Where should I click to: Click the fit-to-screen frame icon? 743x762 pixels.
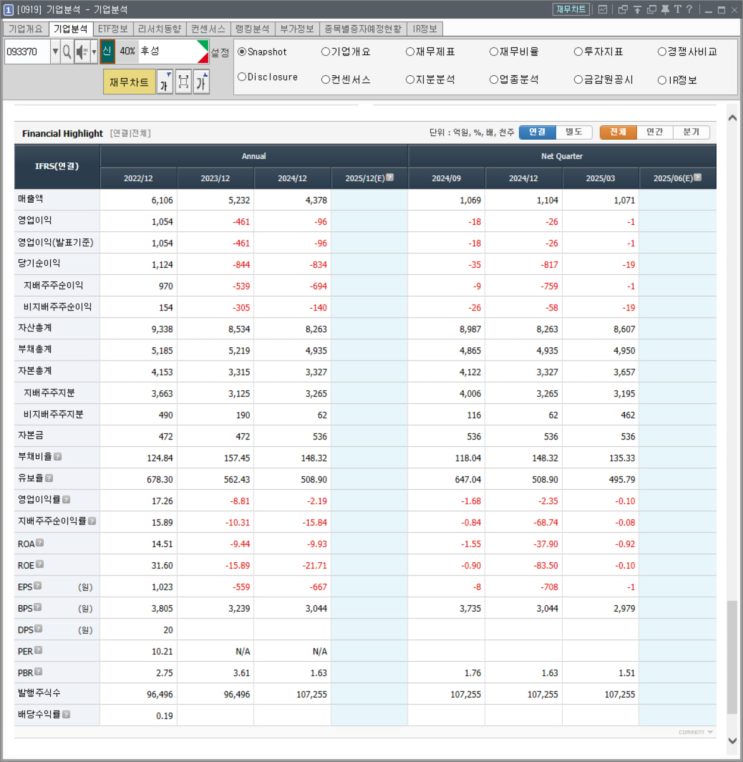[x=183, y=82]
